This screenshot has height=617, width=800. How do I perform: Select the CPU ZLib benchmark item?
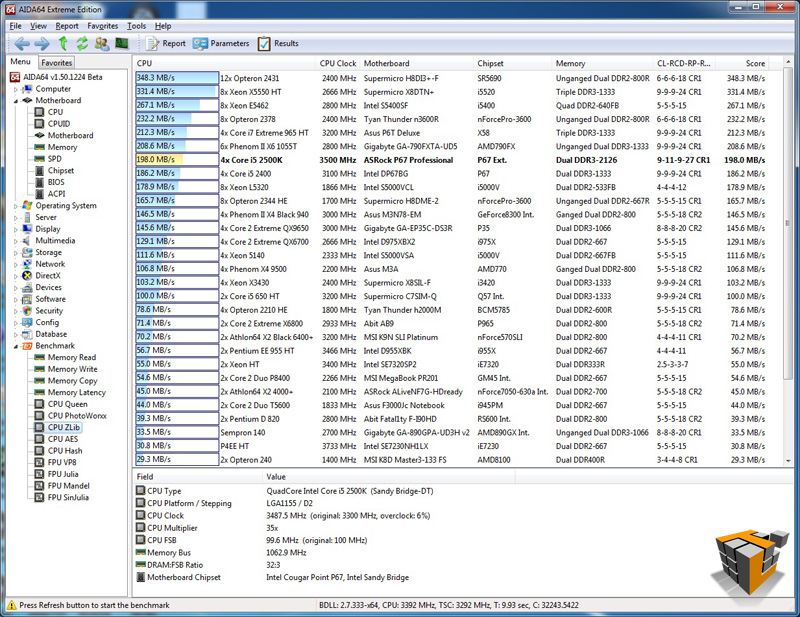tap(64, 428)
